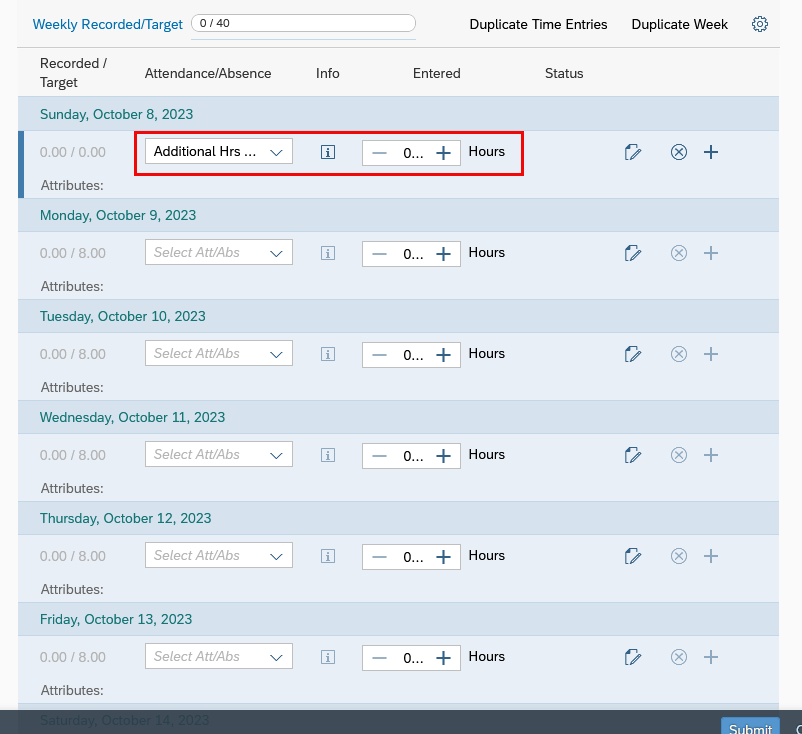Click the plus icon to add Friday entry
Image resolution: width=802 pixels, height=734 pixels.
click(x=711, y=656)
